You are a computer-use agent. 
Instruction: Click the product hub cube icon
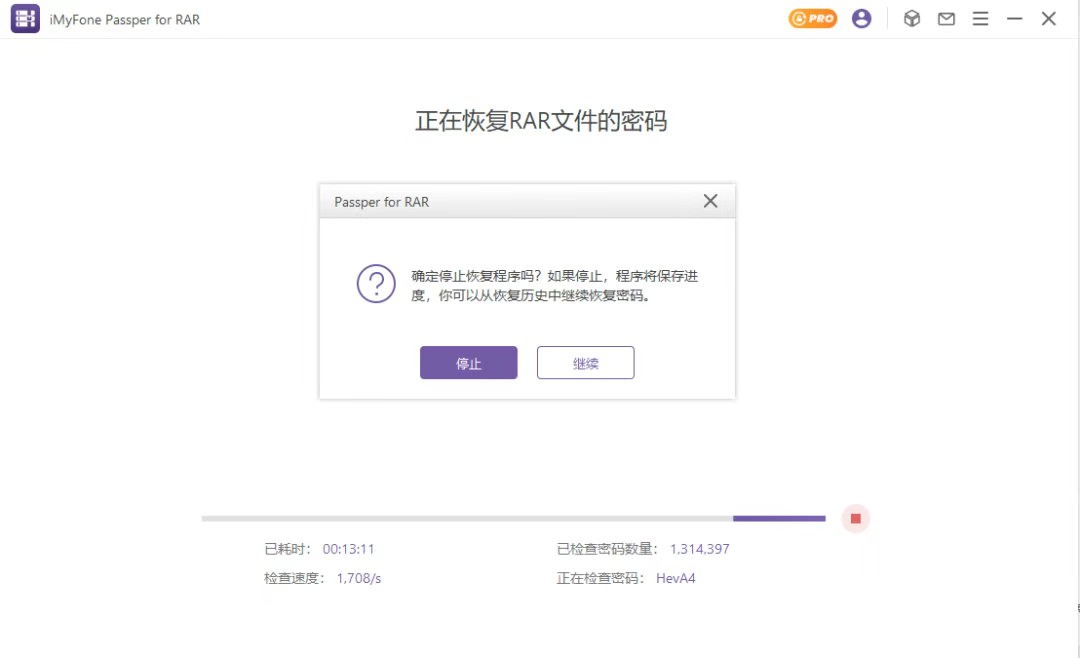click(911, 18)
